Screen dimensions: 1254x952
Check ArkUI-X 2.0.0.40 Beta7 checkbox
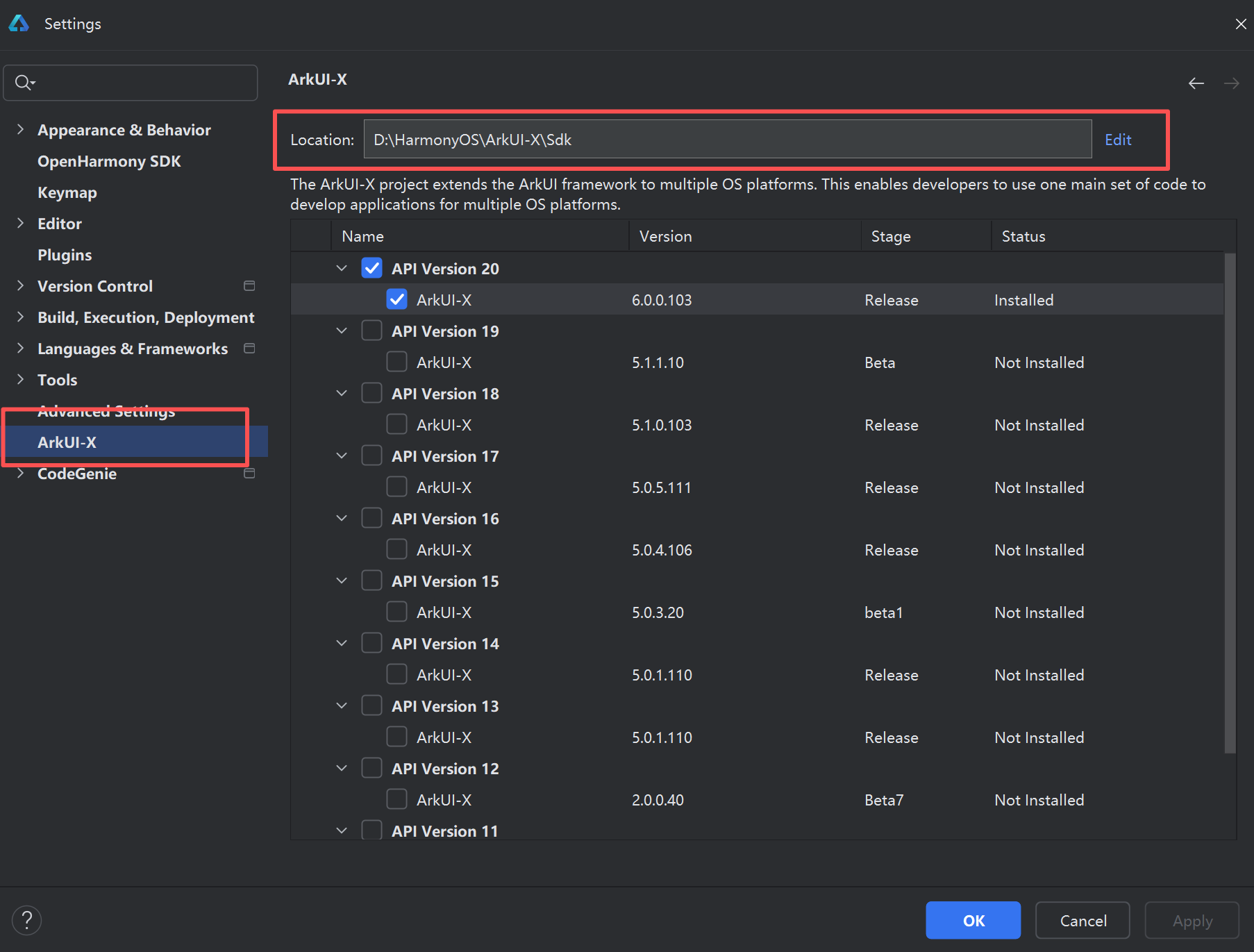pos(396,799)
